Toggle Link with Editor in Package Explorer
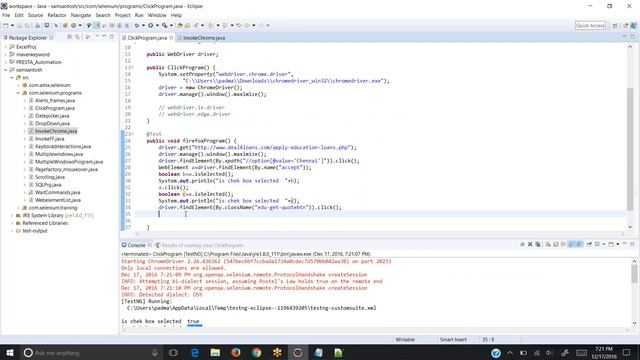The width and height of the screenshot is (640, 360). pyautogui.click(x=77, y=37)
